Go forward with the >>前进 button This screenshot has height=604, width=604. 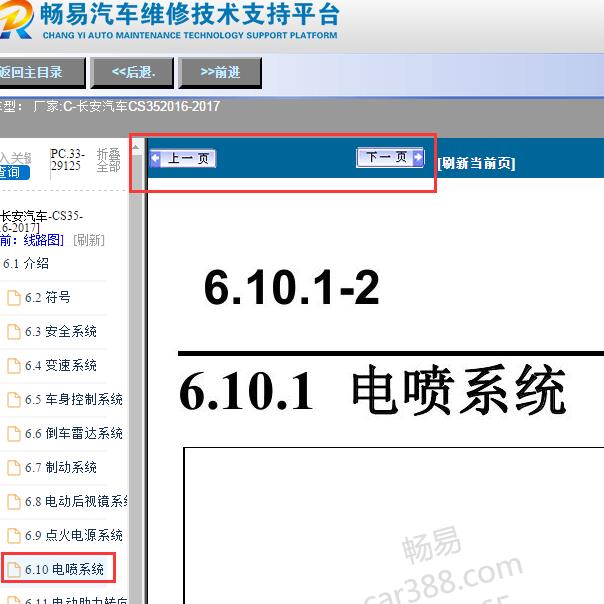pyautogui.click(x=220, y=72)
